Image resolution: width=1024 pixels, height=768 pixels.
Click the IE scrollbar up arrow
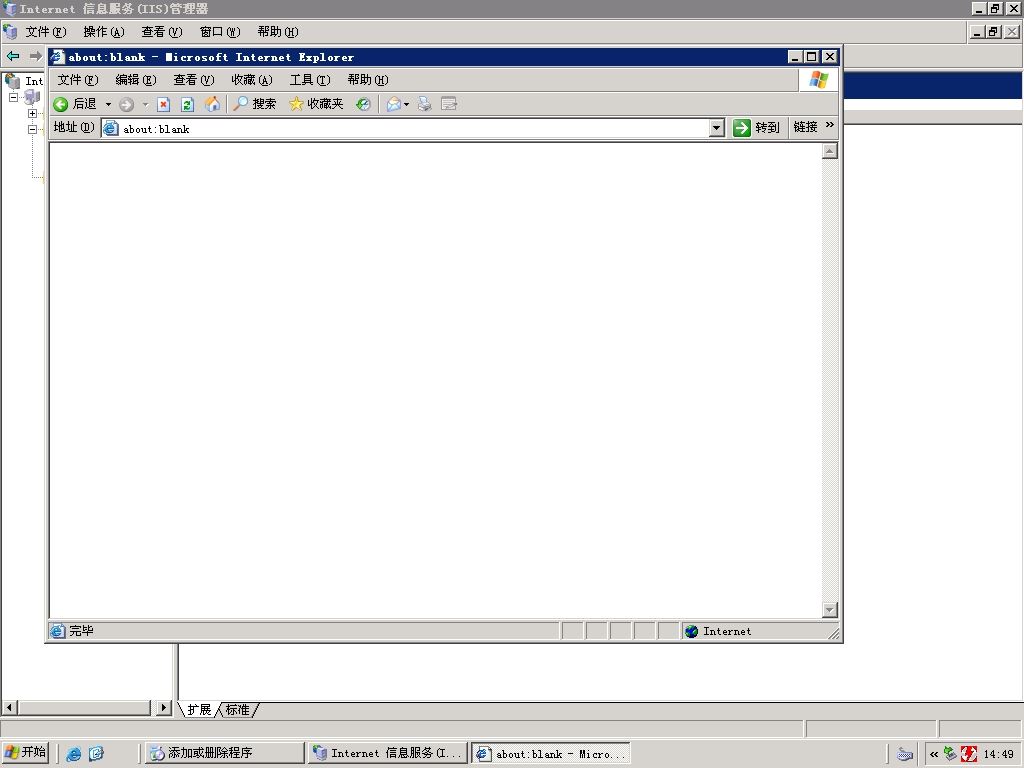click(x=829, y=152)
